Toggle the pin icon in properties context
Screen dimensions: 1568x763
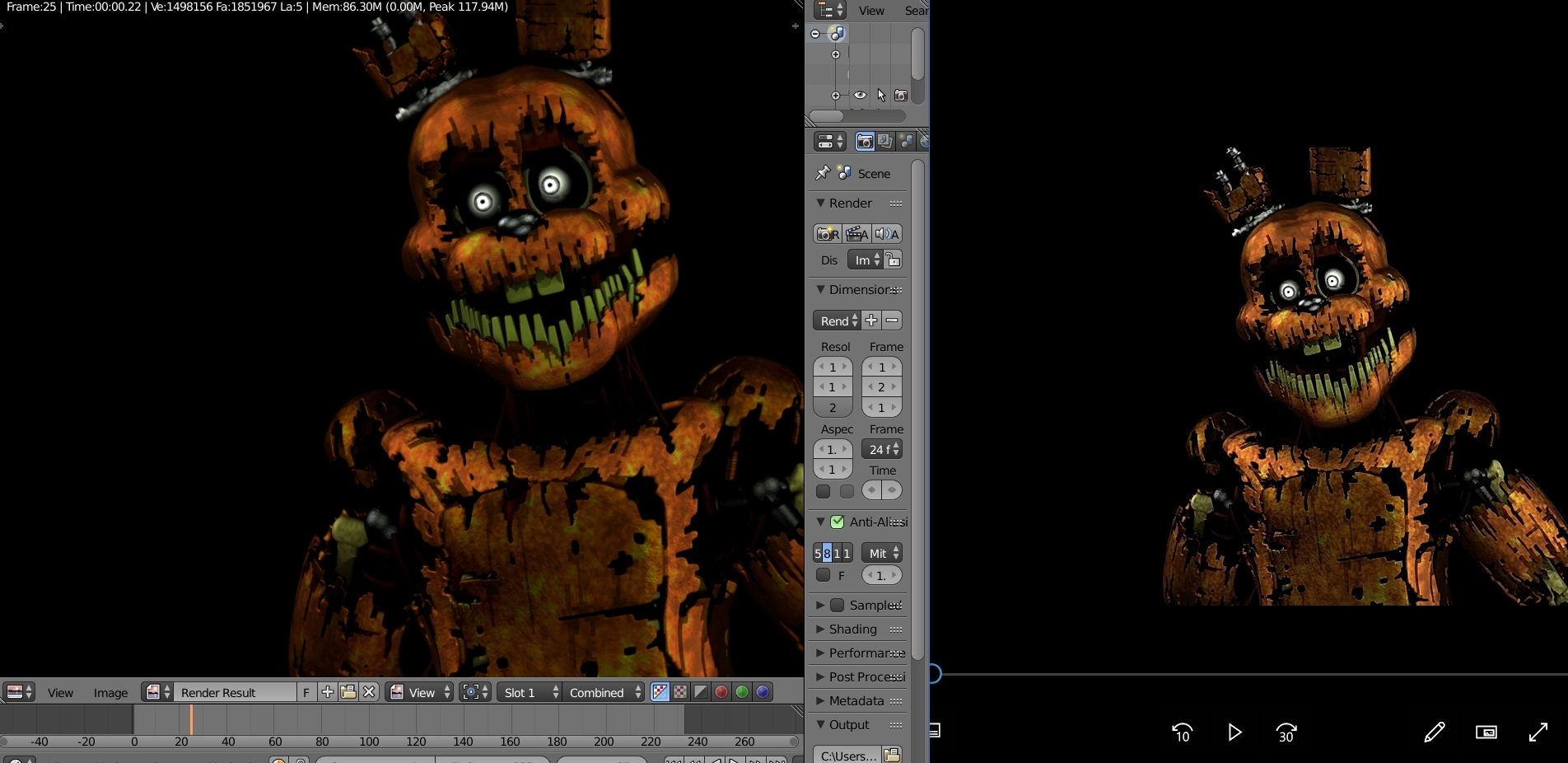(x=823, y=173)
